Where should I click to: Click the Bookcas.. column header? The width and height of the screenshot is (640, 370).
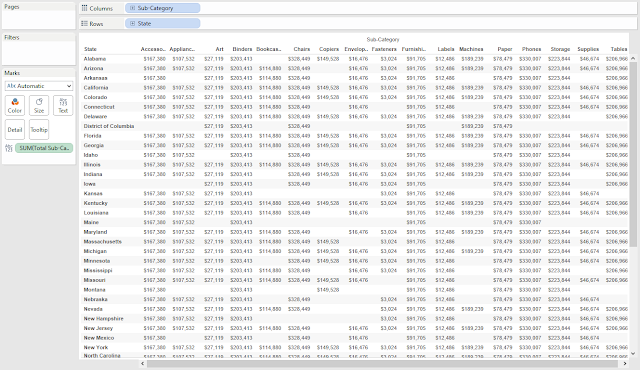(269, 49)
